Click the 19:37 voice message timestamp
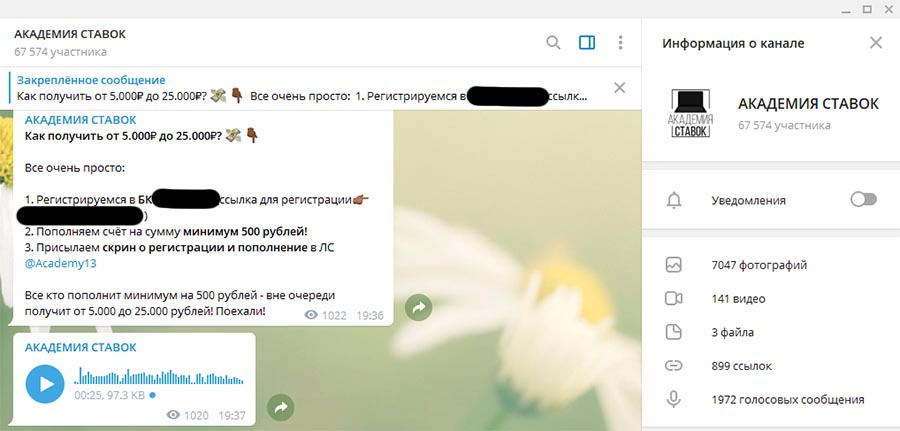Image resolution: width=900 pixels, height=431 pixels. (x=232, y=415)
